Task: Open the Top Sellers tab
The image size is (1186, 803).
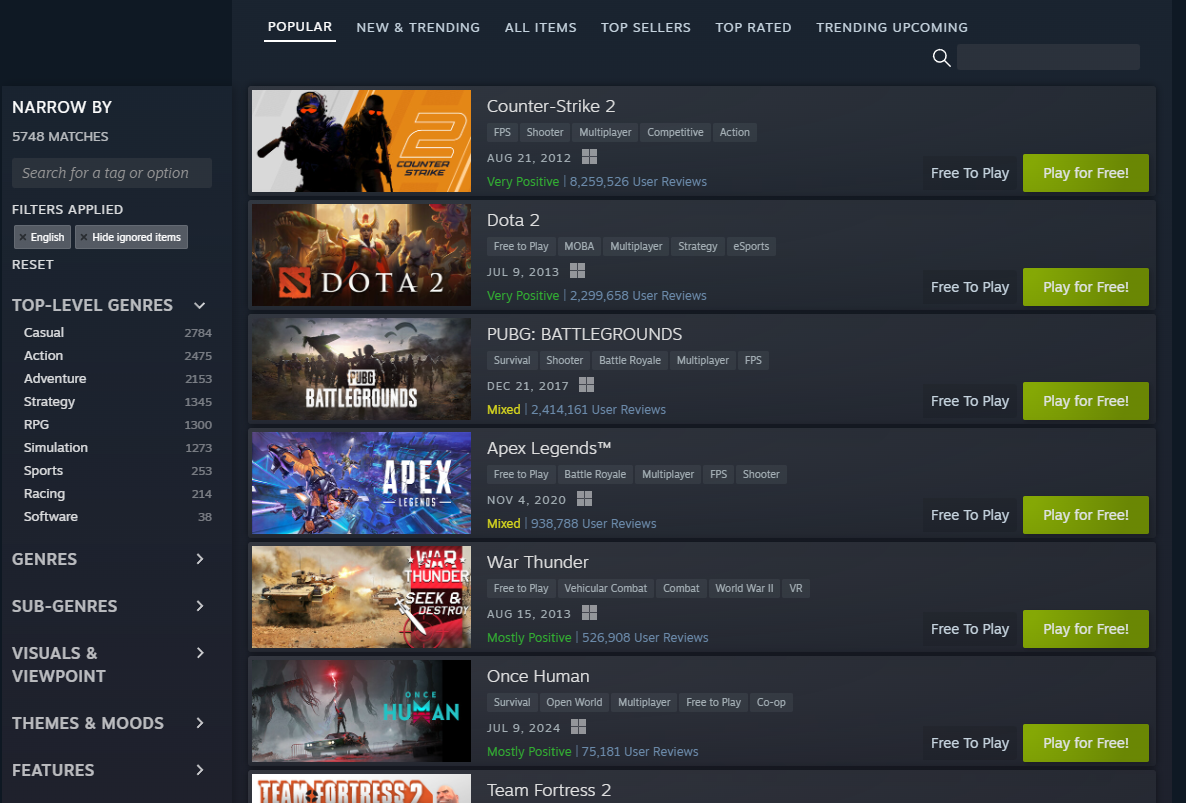Action: click(646, 28)
